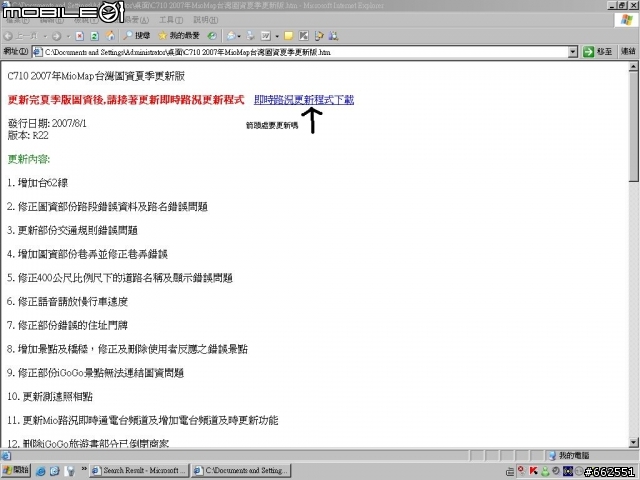The image size is (640, 480).
Task: Expand the address bar dropdown arrow
Action: pos(573,52)
